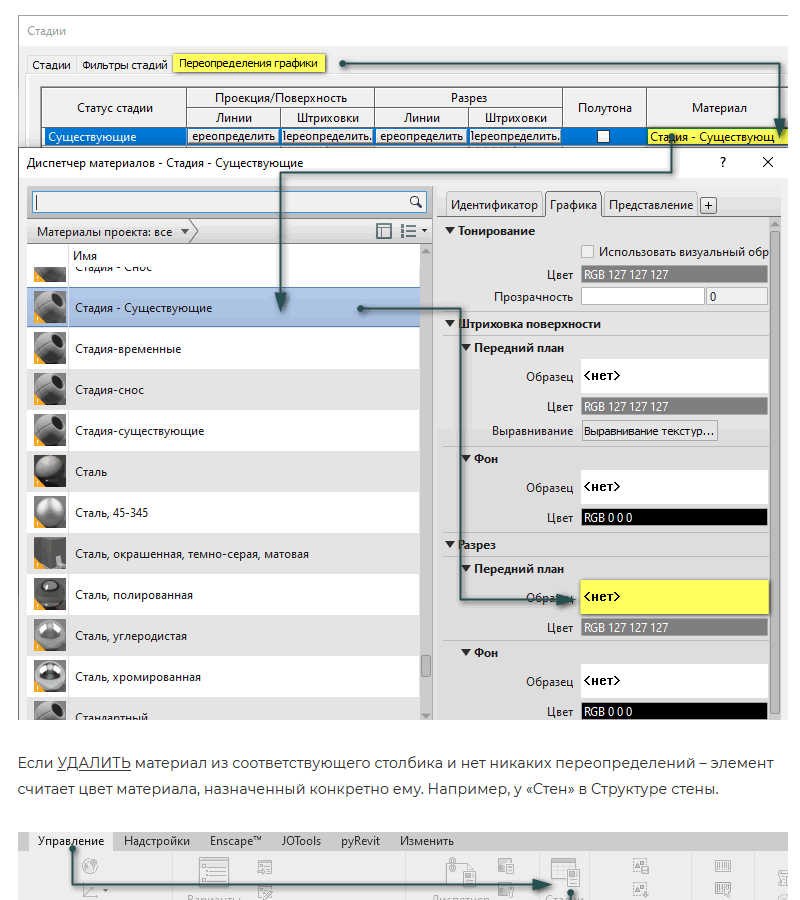Click the Phases (Стадии) ribbon icon

[x=565, y=872]
